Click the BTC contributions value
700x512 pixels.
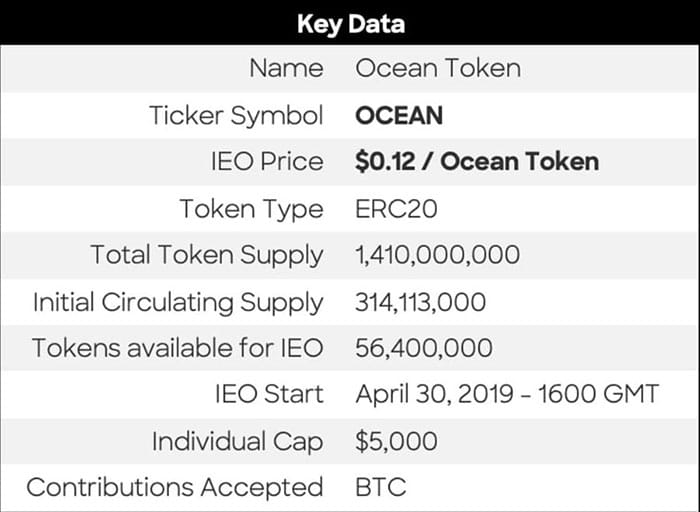pyautogui.click(x=380, y=487)
